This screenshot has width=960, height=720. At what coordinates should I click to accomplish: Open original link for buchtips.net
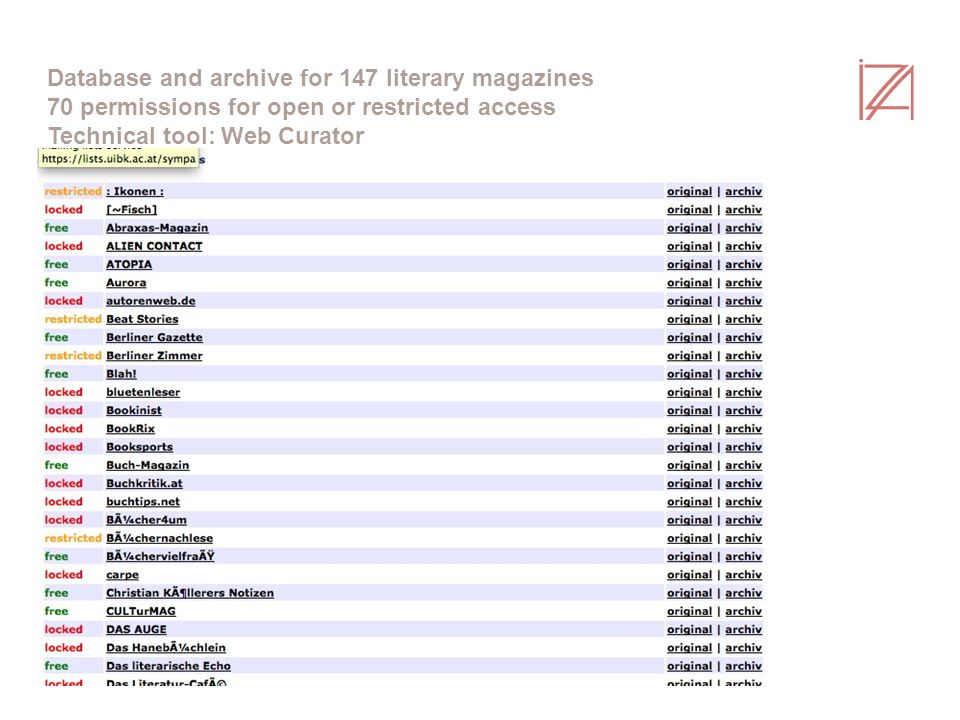point(689,502)
